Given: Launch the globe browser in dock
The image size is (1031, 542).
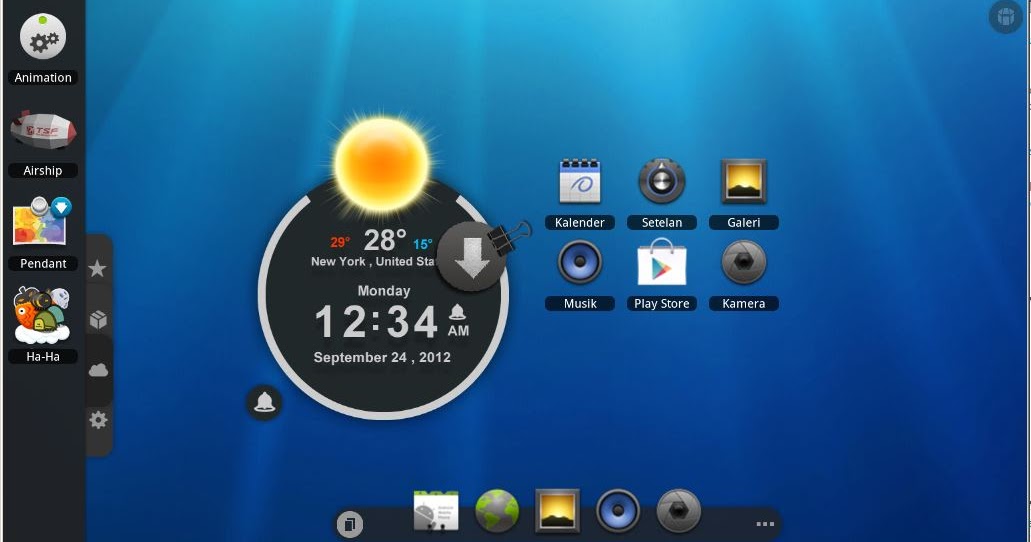Looking at the screenshot, I should coord(497,510).
